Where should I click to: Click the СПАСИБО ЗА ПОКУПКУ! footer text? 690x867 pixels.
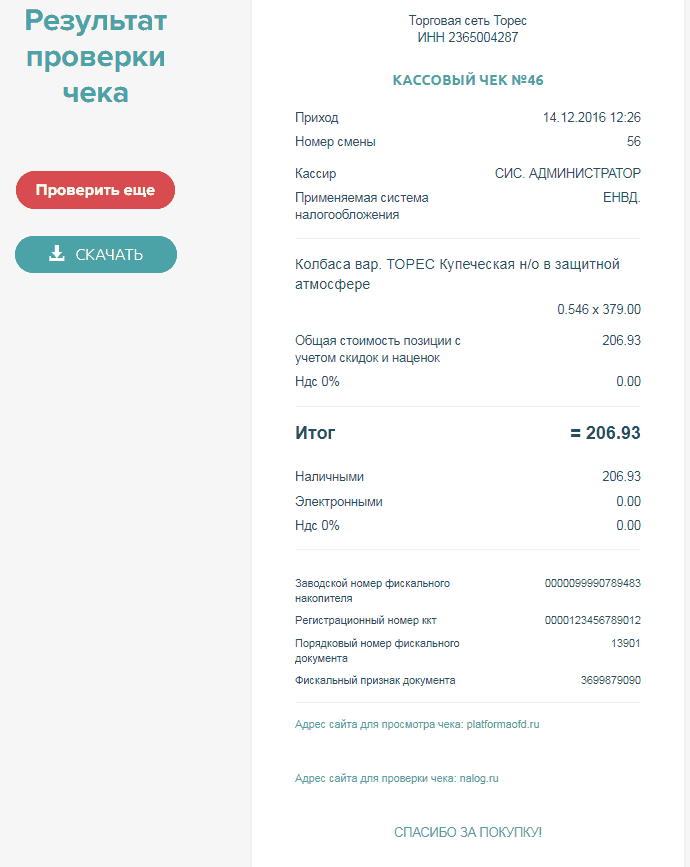tap(468, 833)
